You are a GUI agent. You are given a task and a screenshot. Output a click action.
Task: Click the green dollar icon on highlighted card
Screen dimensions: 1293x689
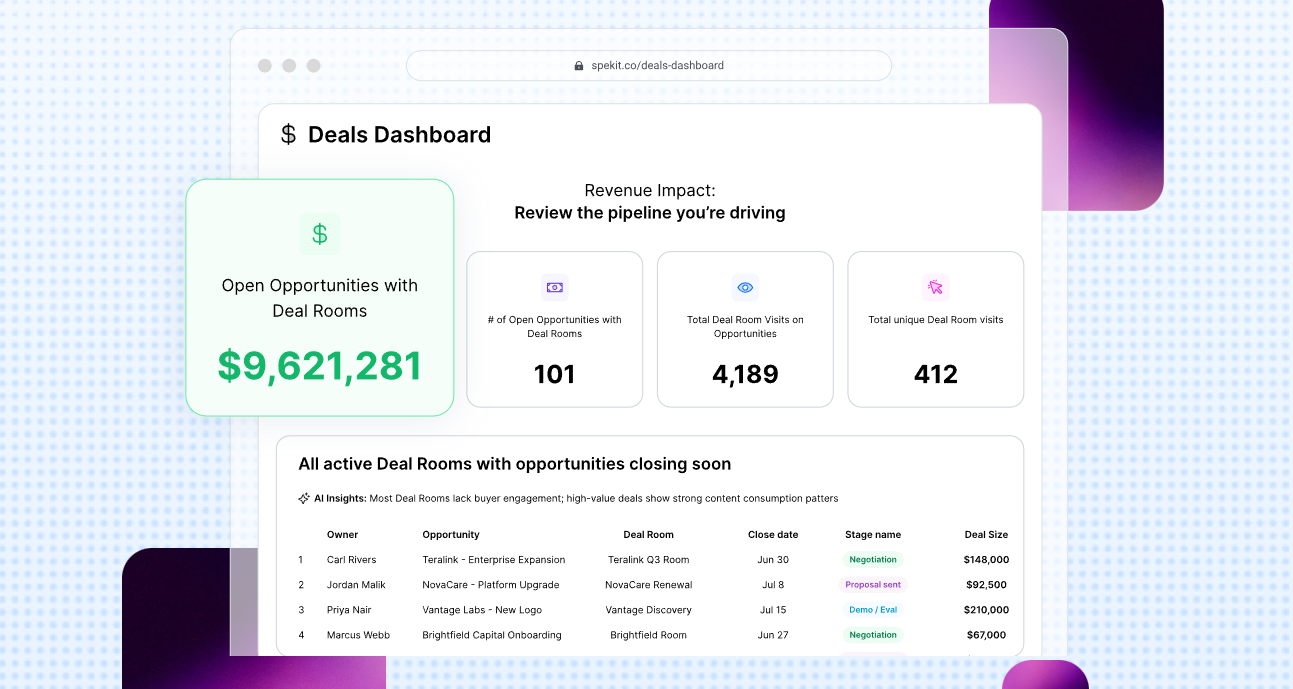click(320, 234)
